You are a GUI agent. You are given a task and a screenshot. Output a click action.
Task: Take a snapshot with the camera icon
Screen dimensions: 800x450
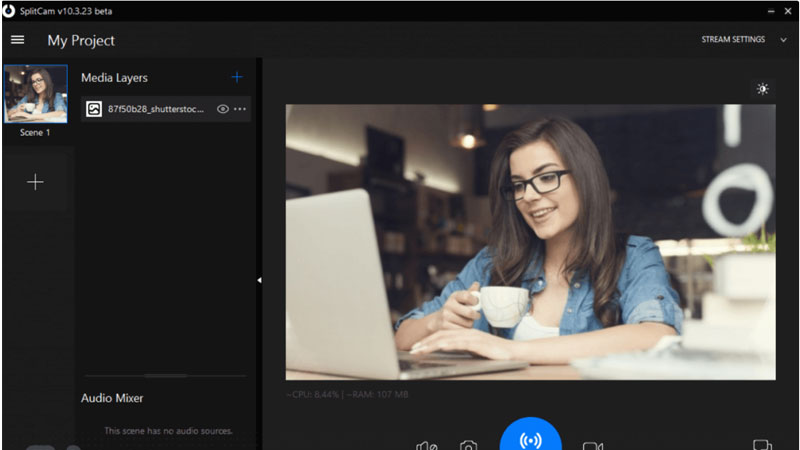[468, 445]
